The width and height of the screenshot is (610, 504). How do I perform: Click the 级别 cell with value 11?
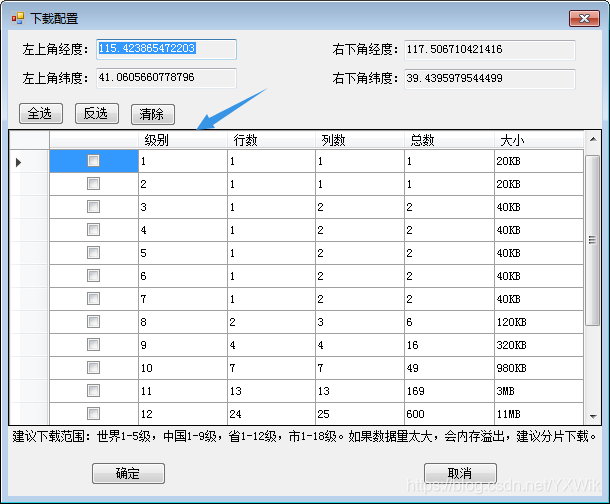[x=183, y=391]
